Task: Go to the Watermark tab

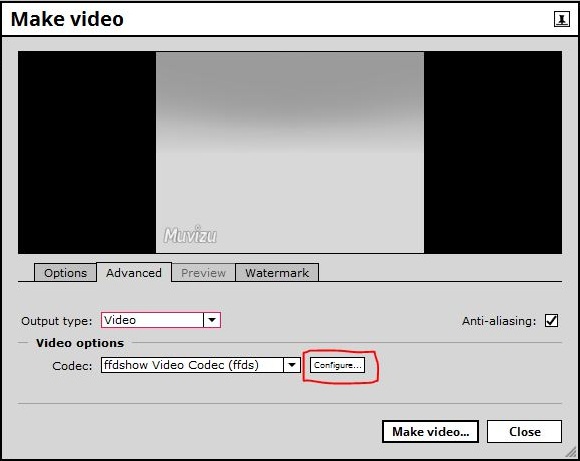Action: (277, 273)
